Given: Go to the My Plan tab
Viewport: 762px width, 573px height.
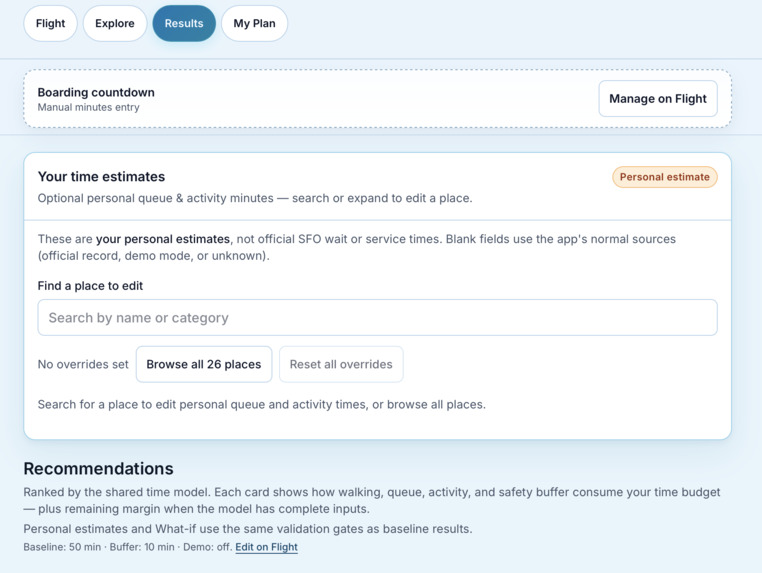Looking at the screenshot, I should tap(254, 23).
